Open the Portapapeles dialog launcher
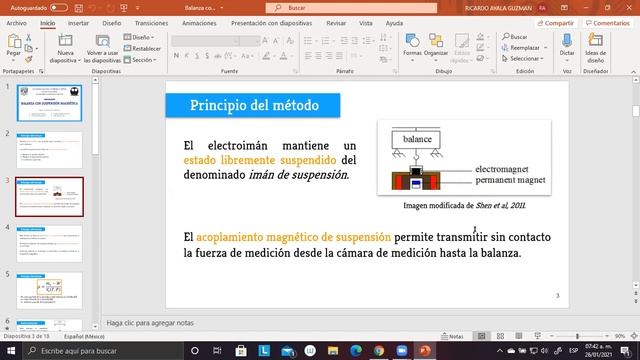Screen dimensions: 640x360 (x=41, y=71)
